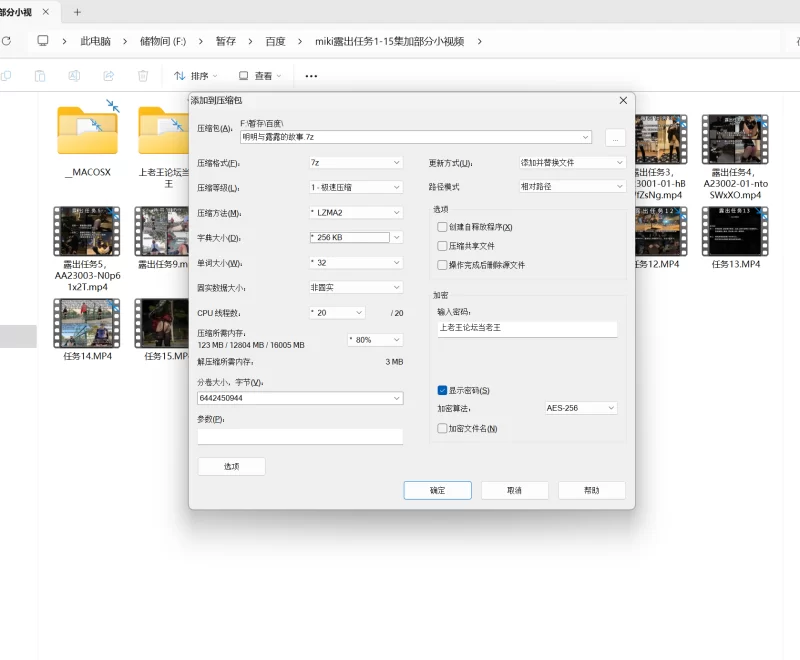Expand the 加密算法 AES-256 dropdown
Image resolution: width=800 pixels, height=660 pixels.
click(581, 408)
